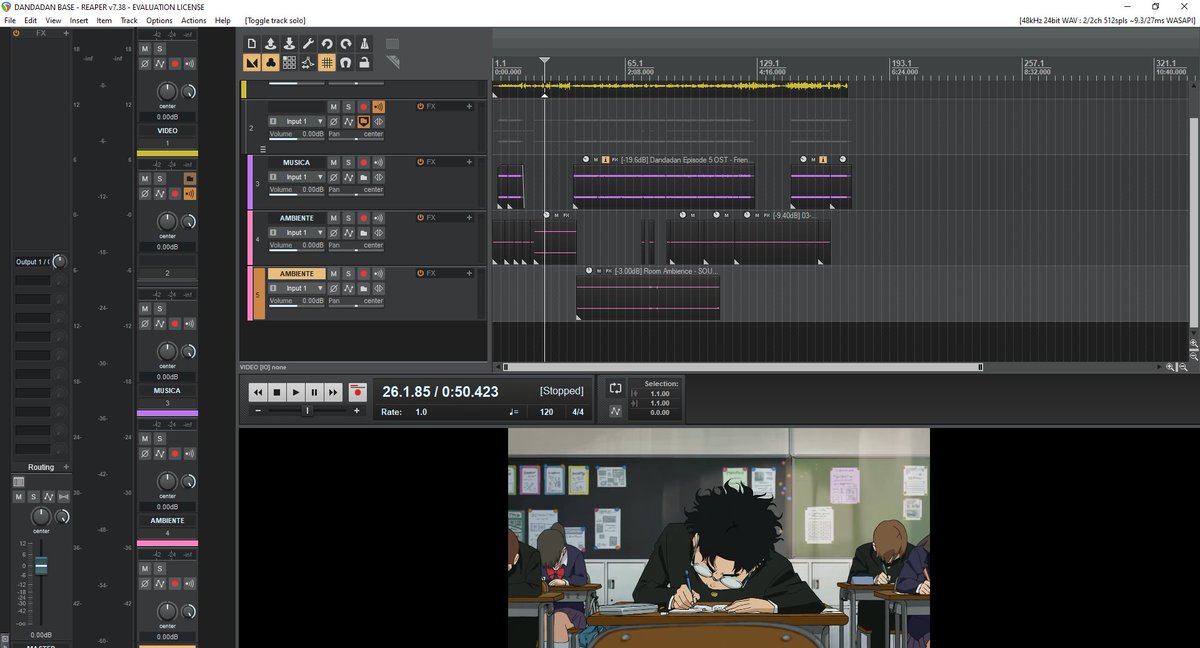Open the Edit menu
1200x648 pixels.
click(31, 20)
